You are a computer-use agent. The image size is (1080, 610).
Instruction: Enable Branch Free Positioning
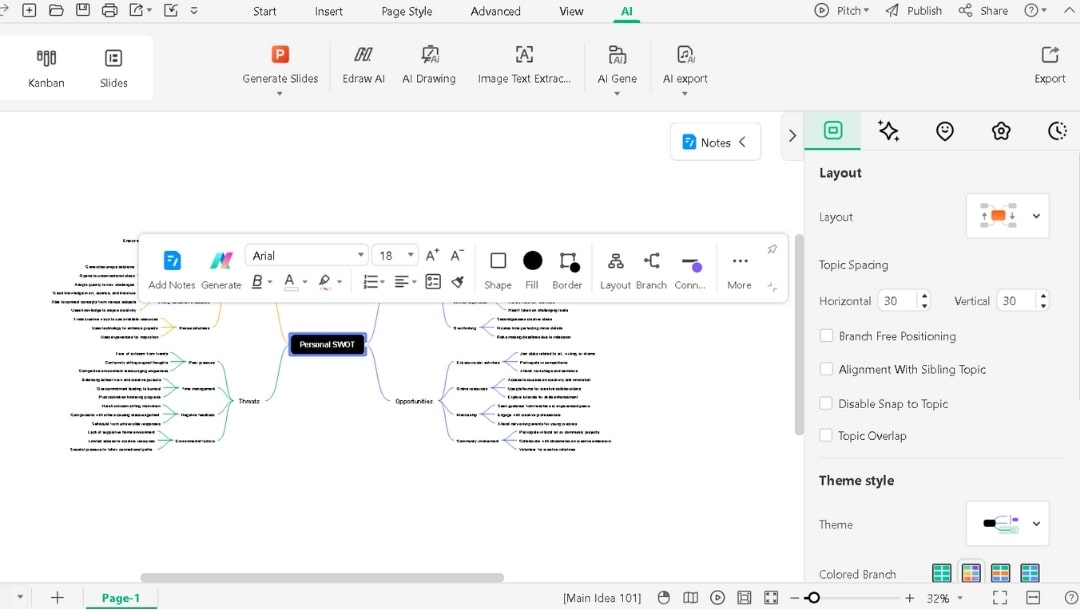coord(826,336)
